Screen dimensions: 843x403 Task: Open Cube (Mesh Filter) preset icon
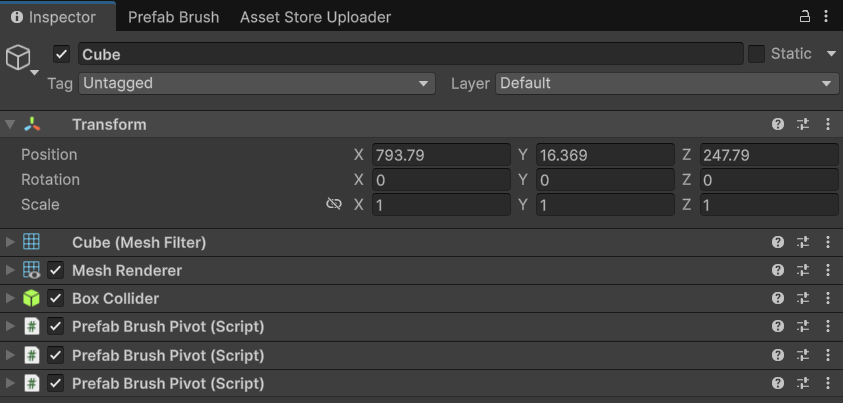point(802,243)
